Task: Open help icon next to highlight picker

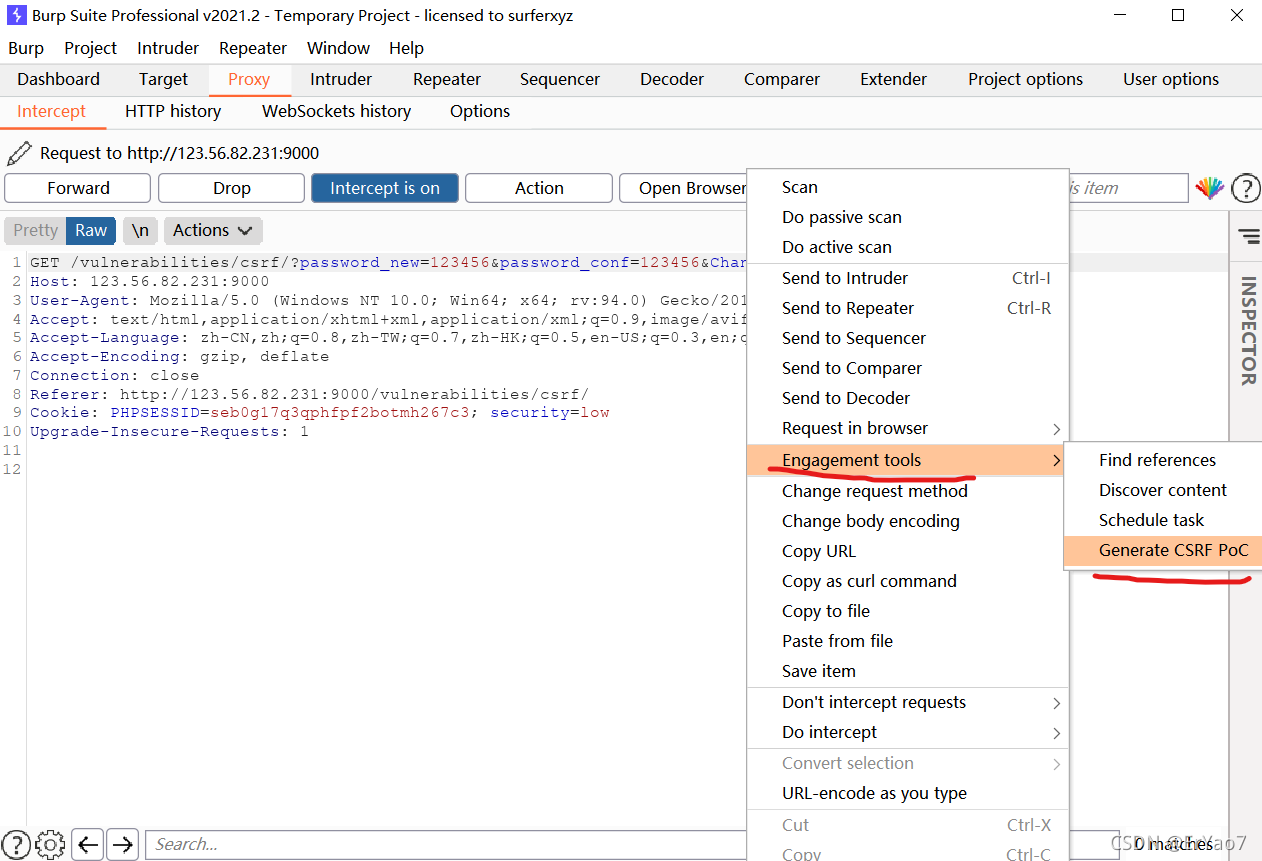Action: pos(1246,188)
